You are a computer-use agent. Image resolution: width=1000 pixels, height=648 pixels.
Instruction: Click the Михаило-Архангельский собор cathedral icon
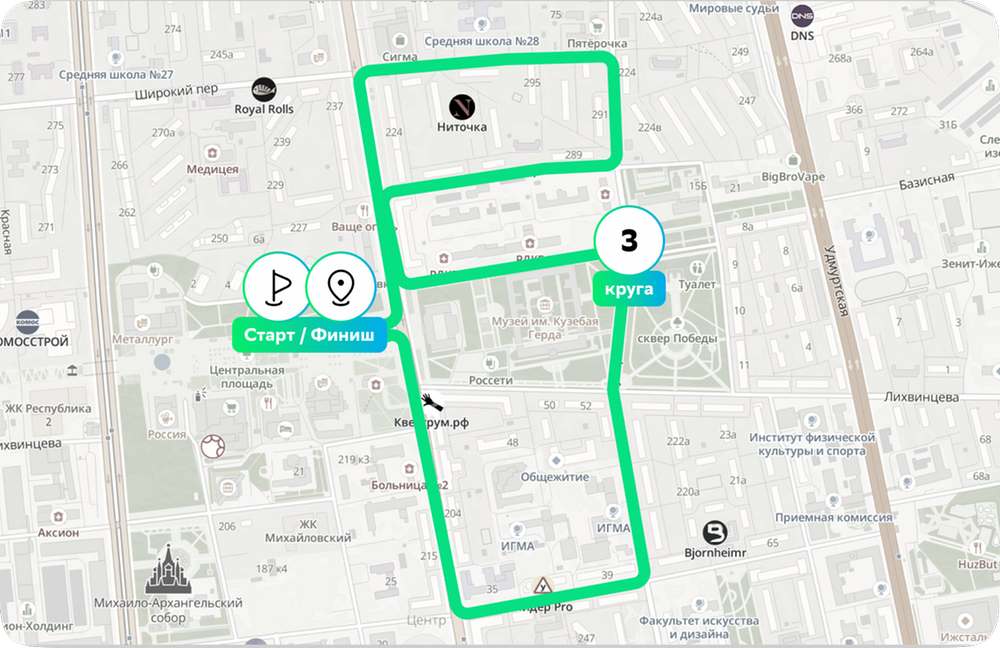click(x=168, y=568)
